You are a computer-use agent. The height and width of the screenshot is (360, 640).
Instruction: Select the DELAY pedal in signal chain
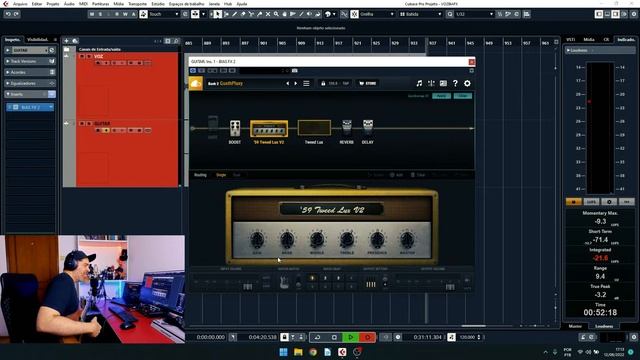tap(368, 127)
